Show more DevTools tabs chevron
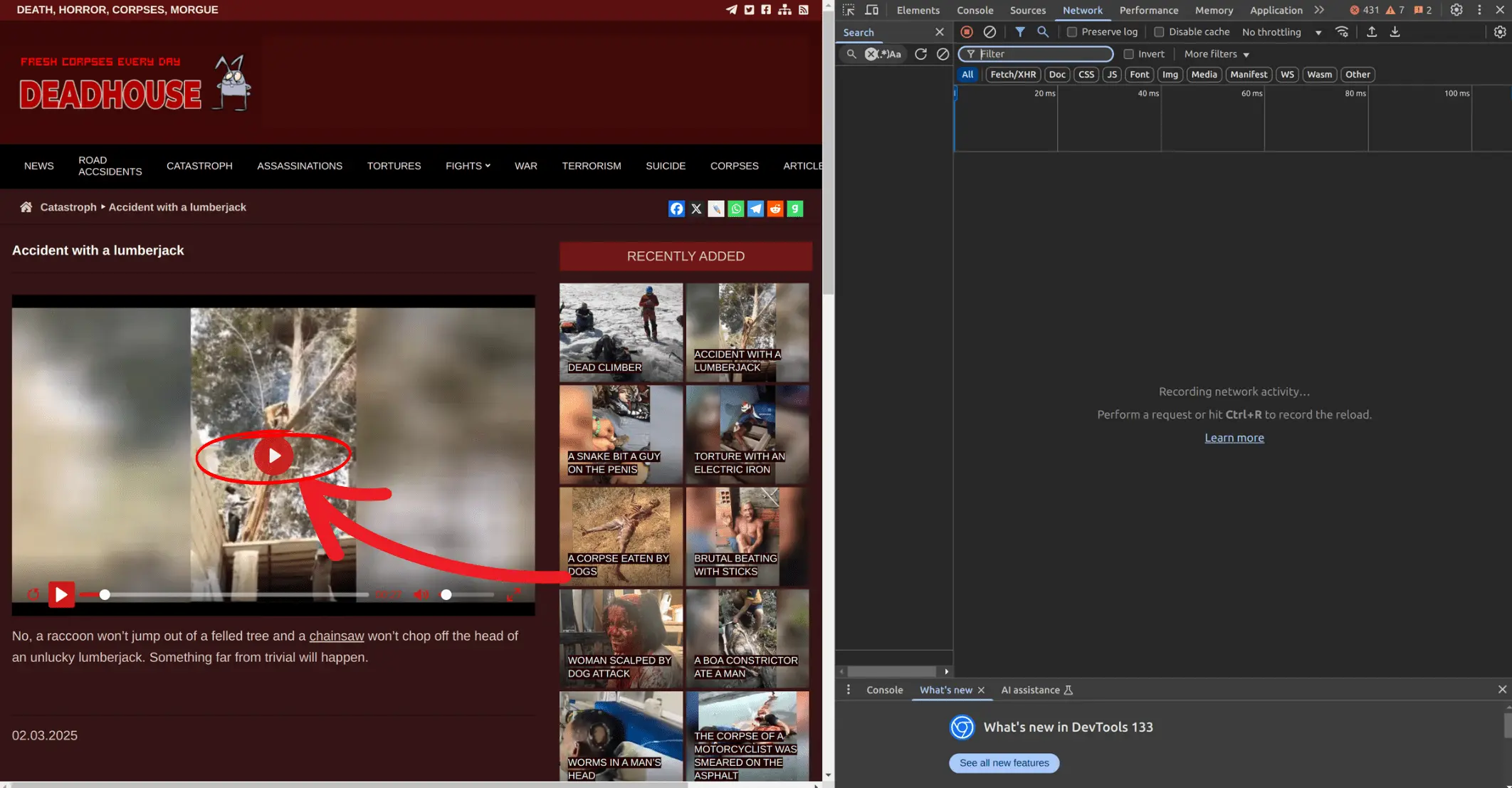Viewport: 1512px width, 788px height. (1319, 10)
